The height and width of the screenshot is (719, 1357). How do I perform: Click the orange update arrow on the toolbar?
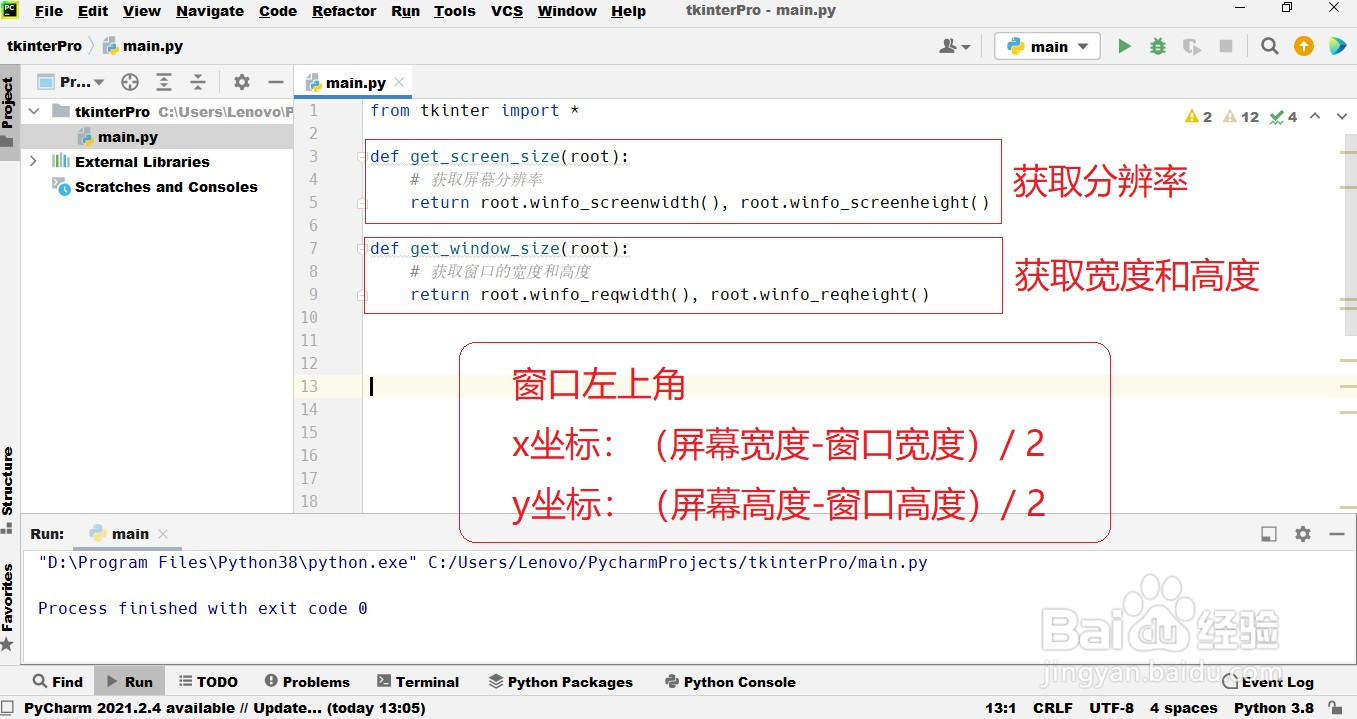(1302, 45)
